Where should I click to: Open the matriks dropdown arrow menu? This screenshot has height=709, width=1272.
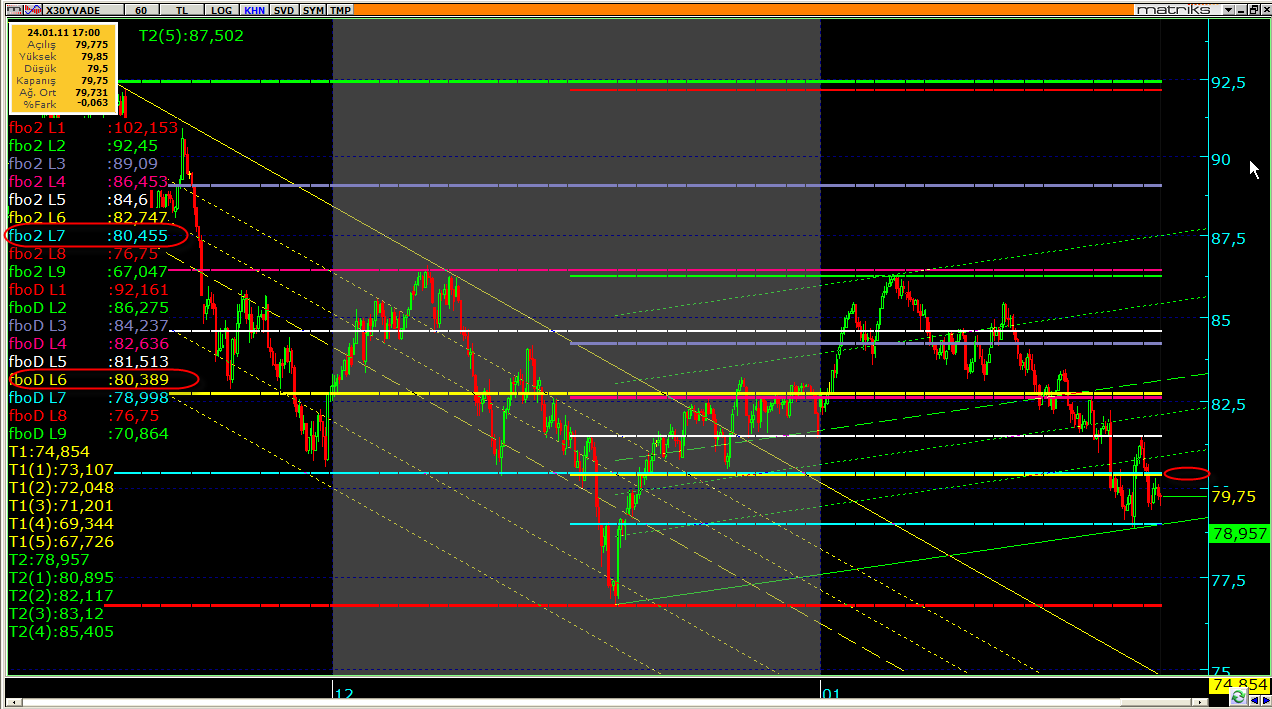tap(1229, 9)
